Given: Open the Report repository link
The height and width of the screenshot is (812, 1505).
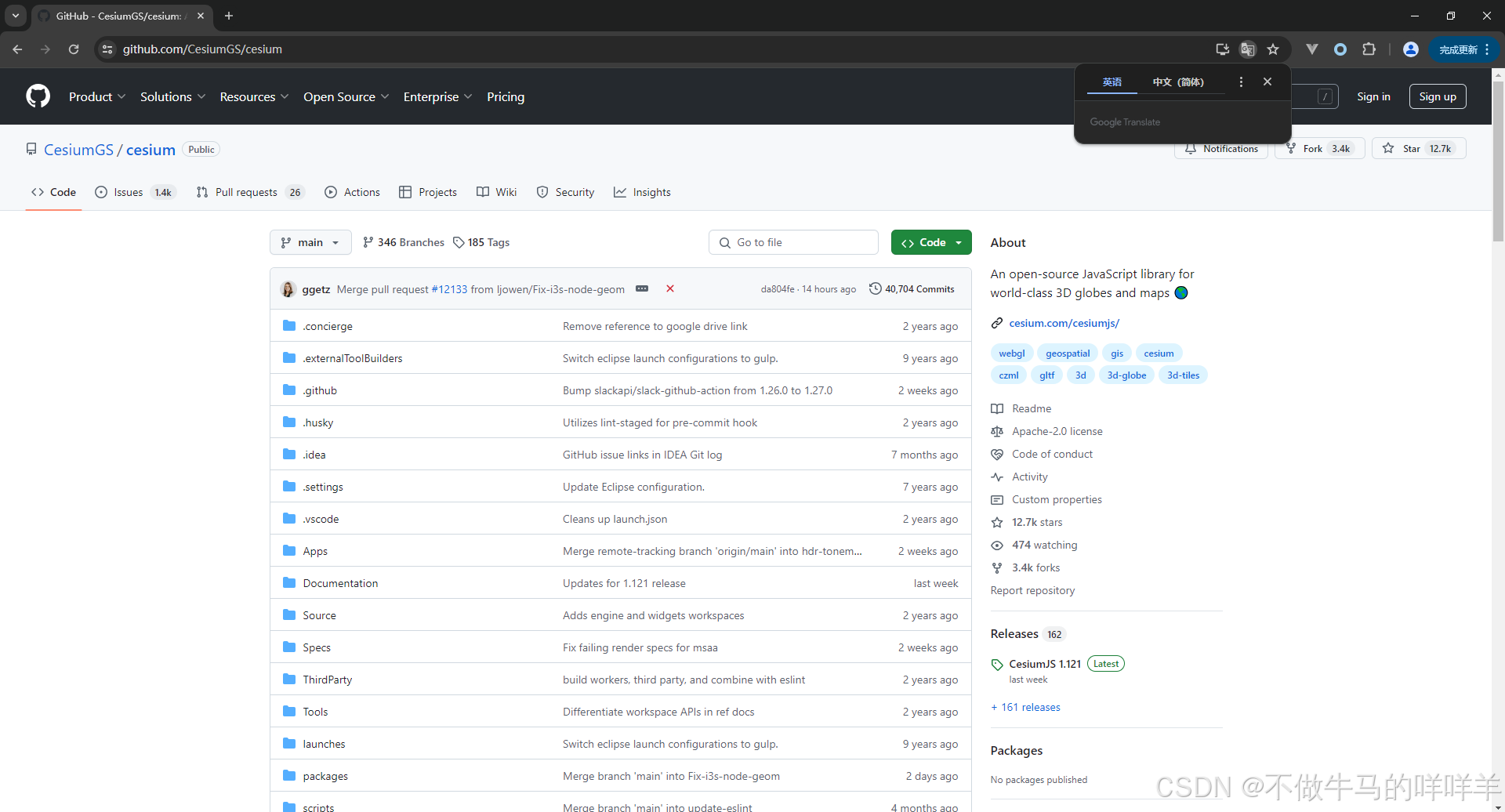Looking at the screenshot, I should coord(1032,590).
